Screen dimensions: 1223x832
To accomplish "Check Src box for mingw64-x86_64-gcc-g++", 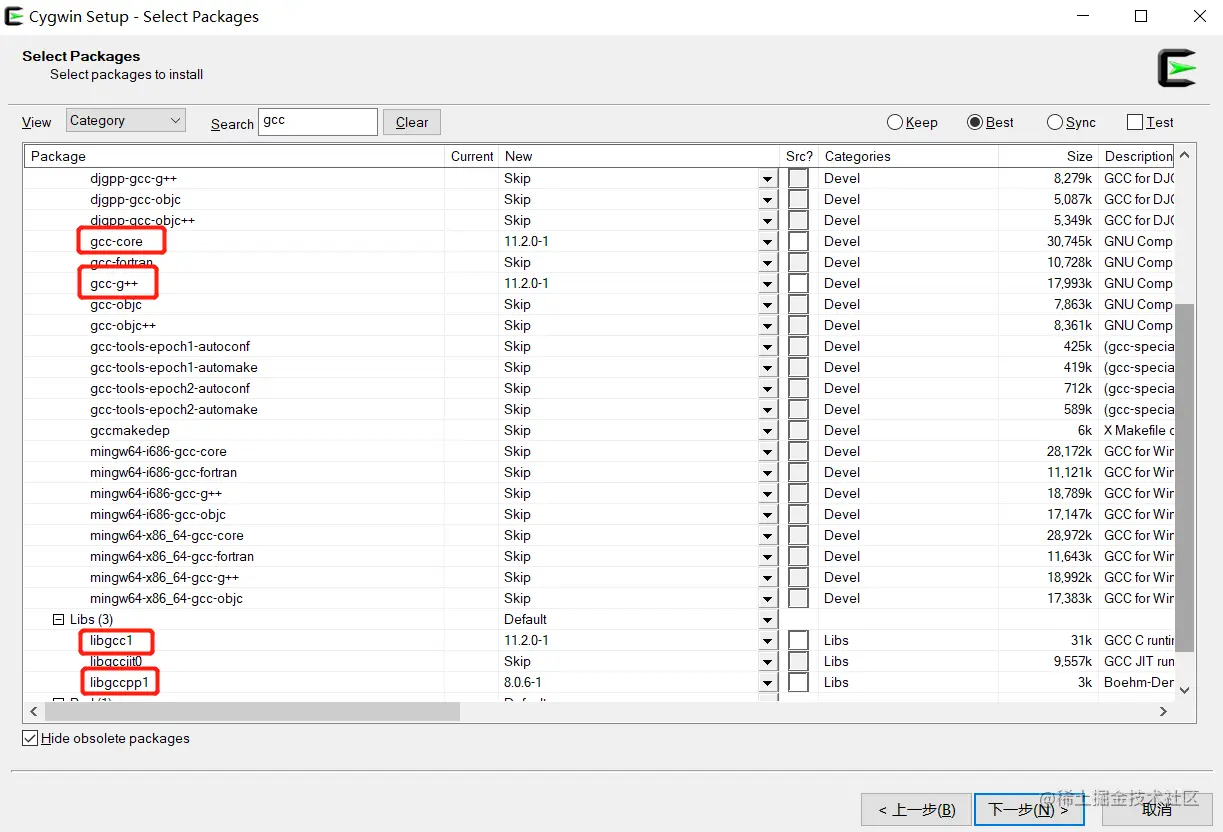I will [x=798, y=577].
